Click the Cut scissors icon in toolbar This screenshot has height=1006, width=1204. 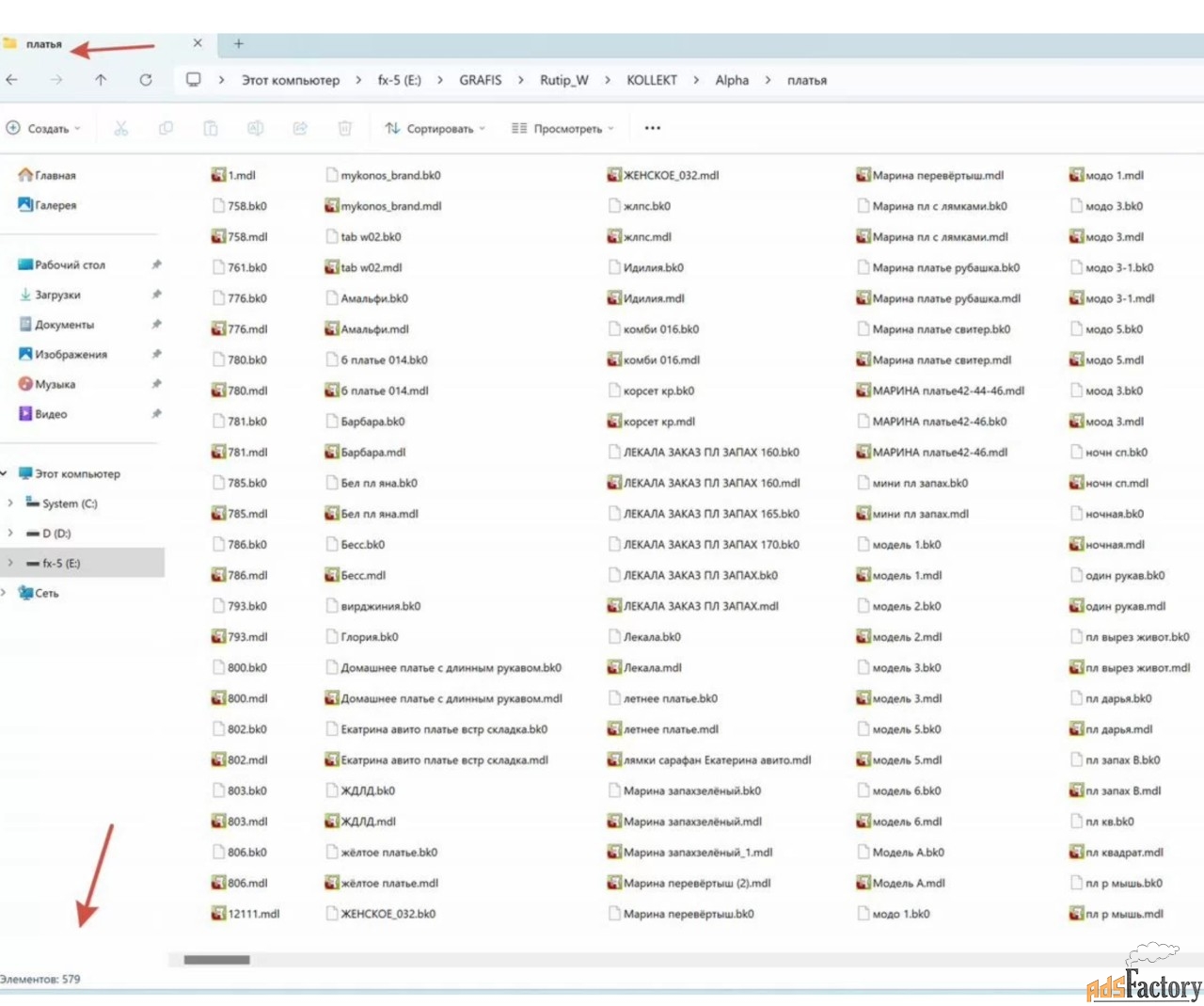click(120, 128)
